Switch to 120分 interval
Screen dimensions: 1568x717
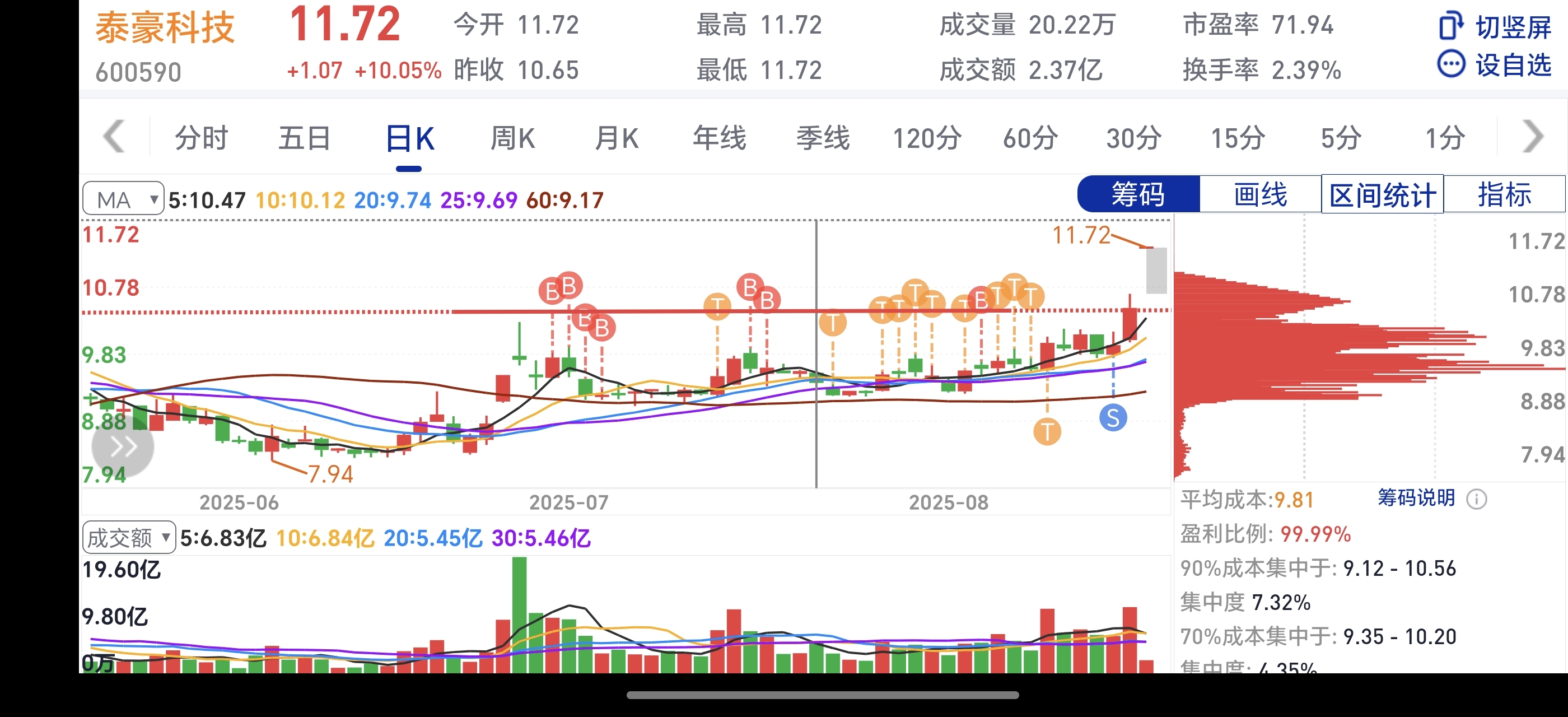927,138
